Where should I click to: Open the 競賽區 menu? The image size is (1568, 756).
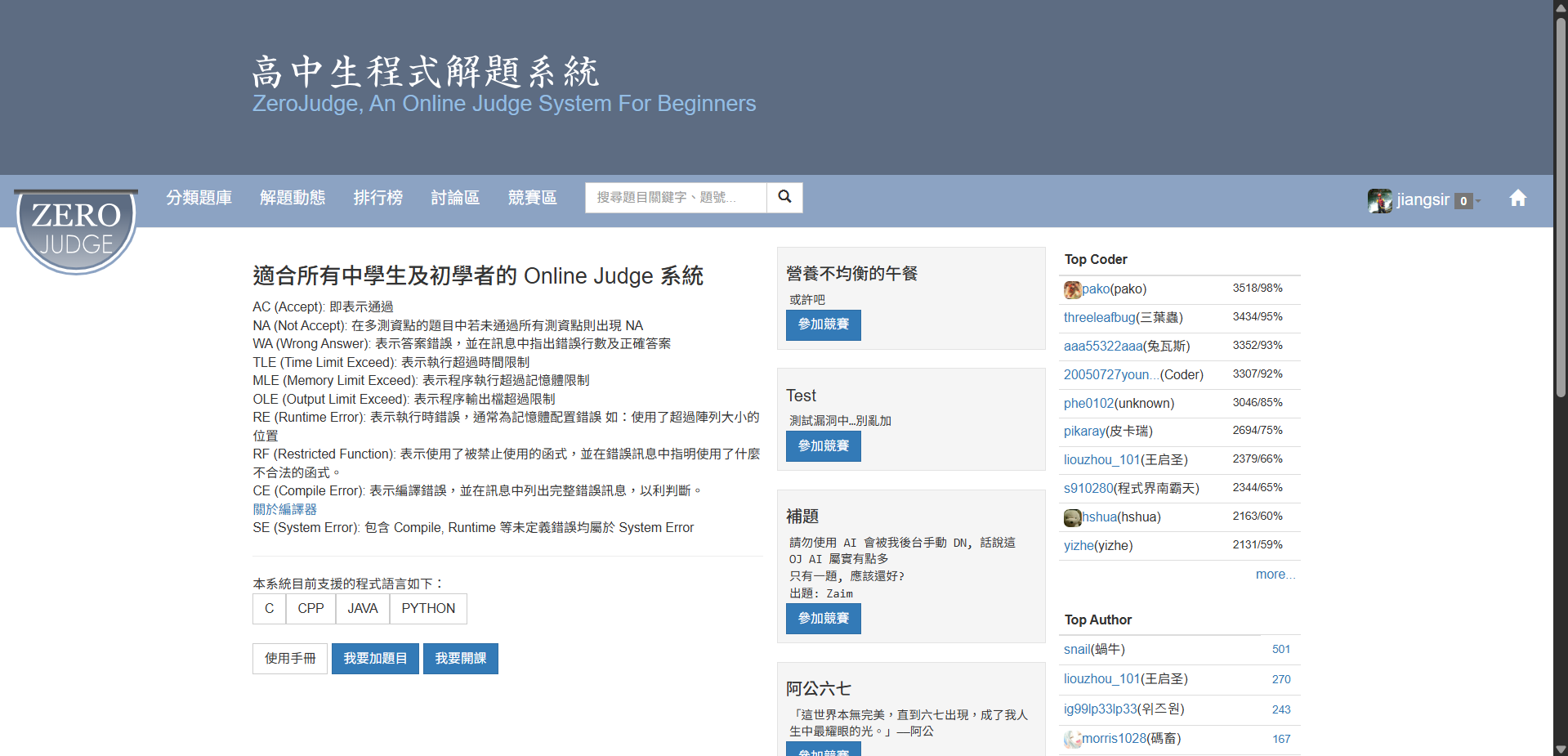[532, 198]
